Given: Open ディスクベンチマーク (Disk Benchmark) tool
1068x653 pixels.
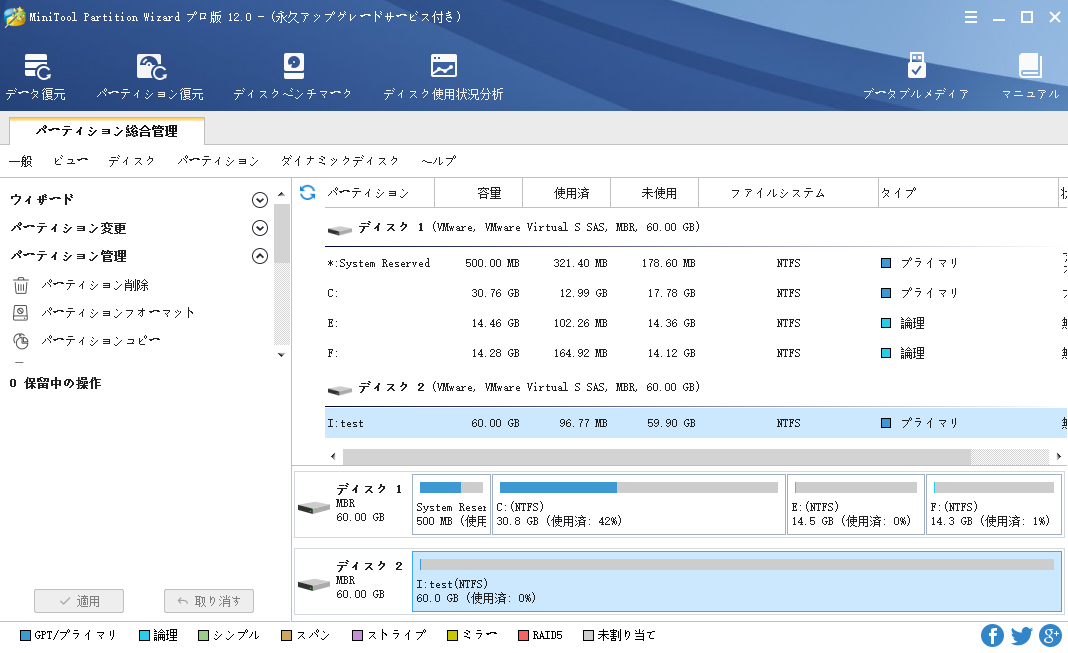Looking at the screenshot, I should 293,77.
